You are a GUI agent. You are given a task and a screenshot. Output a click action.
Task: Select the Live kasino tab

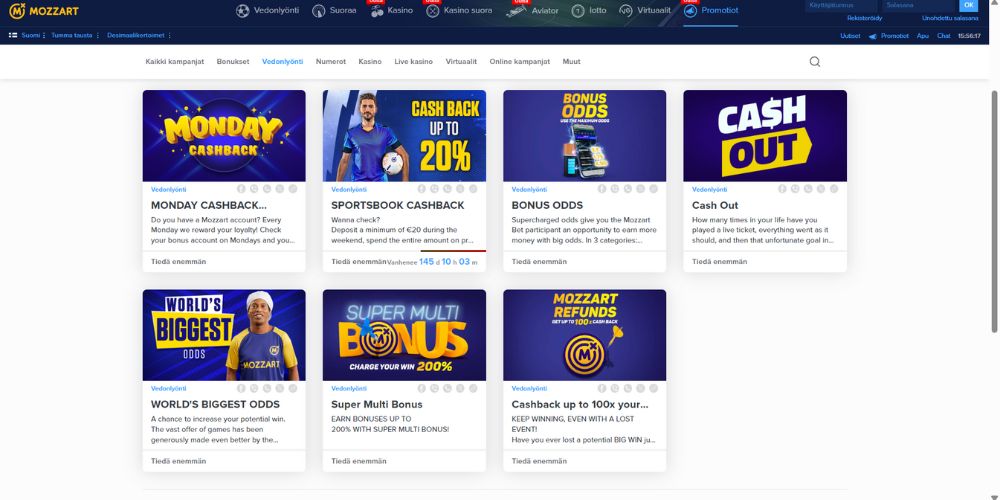click(x=413, y=62)
